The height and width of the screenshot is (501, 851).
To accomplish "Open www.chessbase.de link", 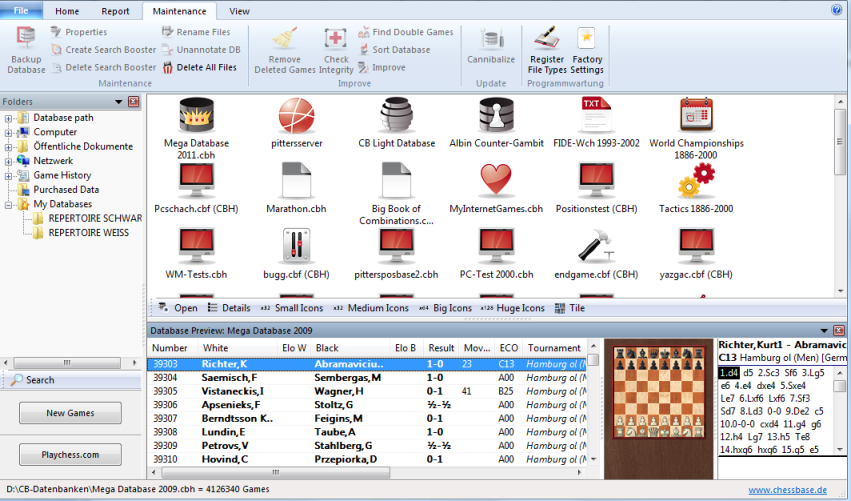I will click(x=788, y=490).
